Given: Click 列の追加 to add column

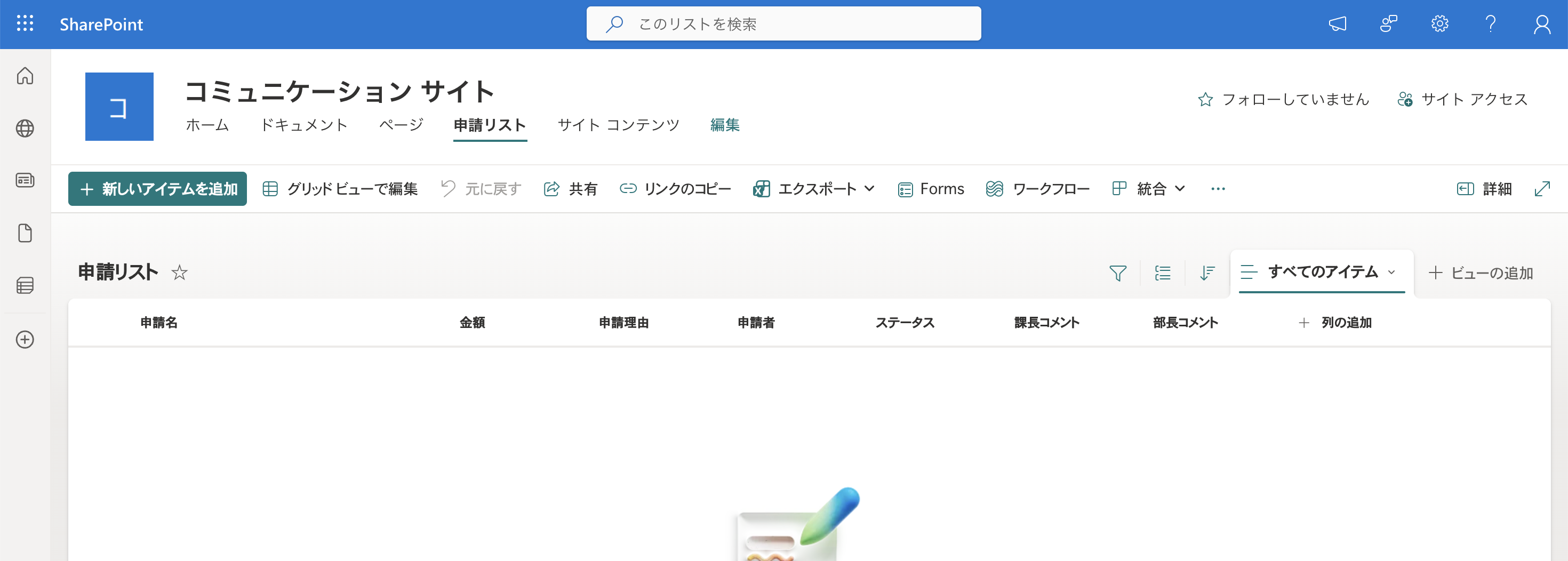Looking at the screenshot, I should [x=1334, y=323].
